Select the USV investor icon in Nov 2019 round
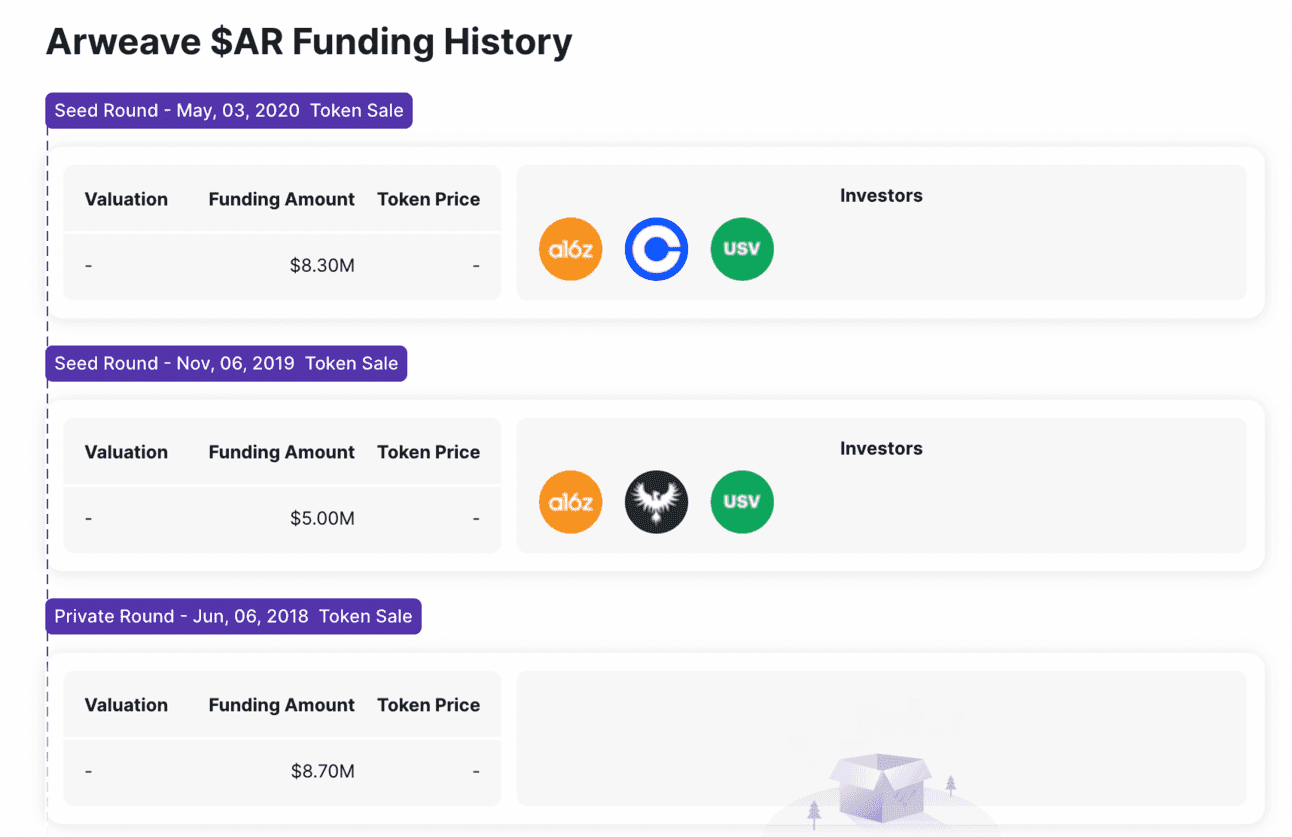Image resolution: width=1292 pixels, height=837 pixels. tap(742, 502)
